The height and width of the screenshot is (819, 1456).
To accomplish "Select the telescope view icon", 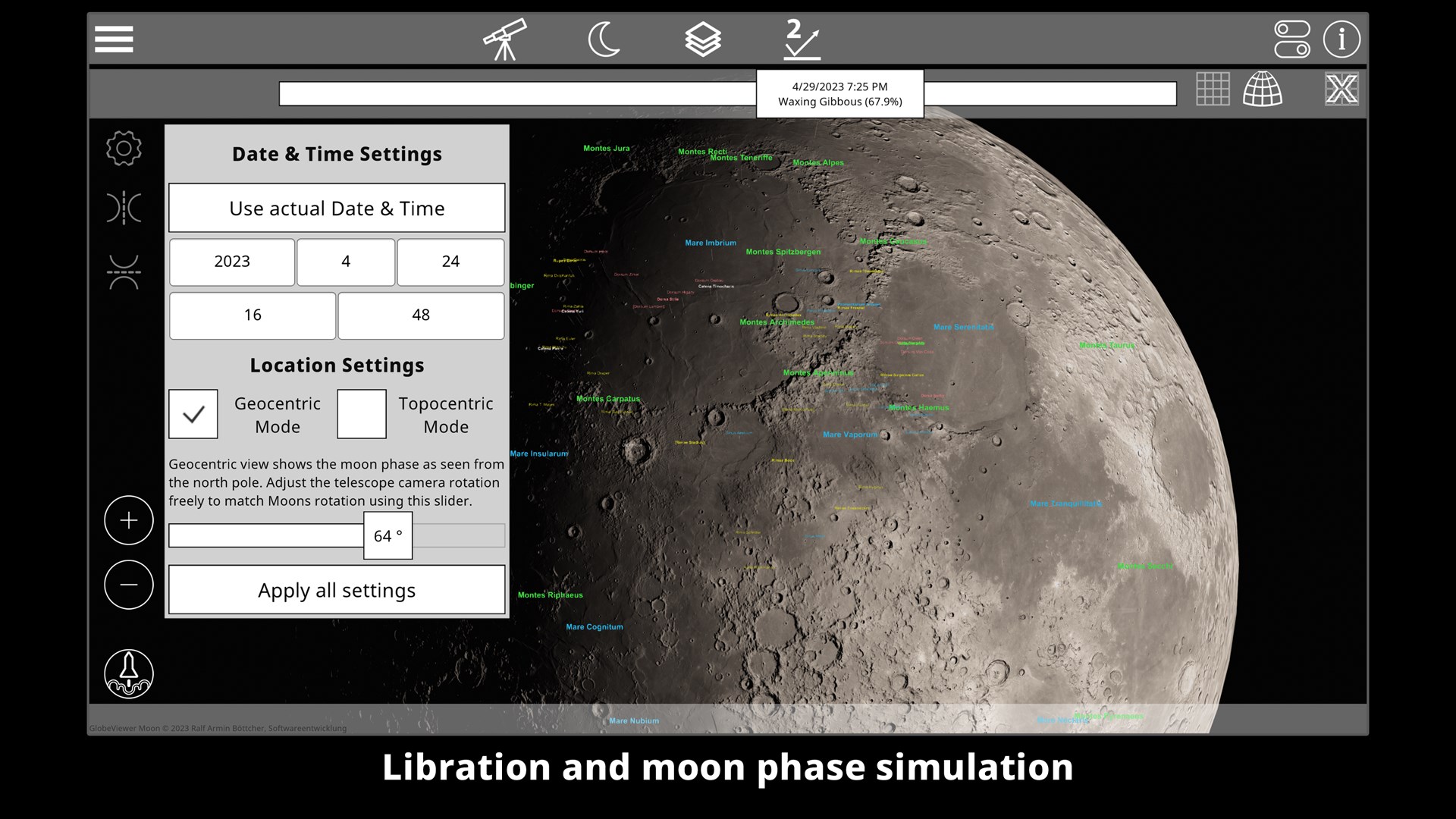I will tap(505, 39).
